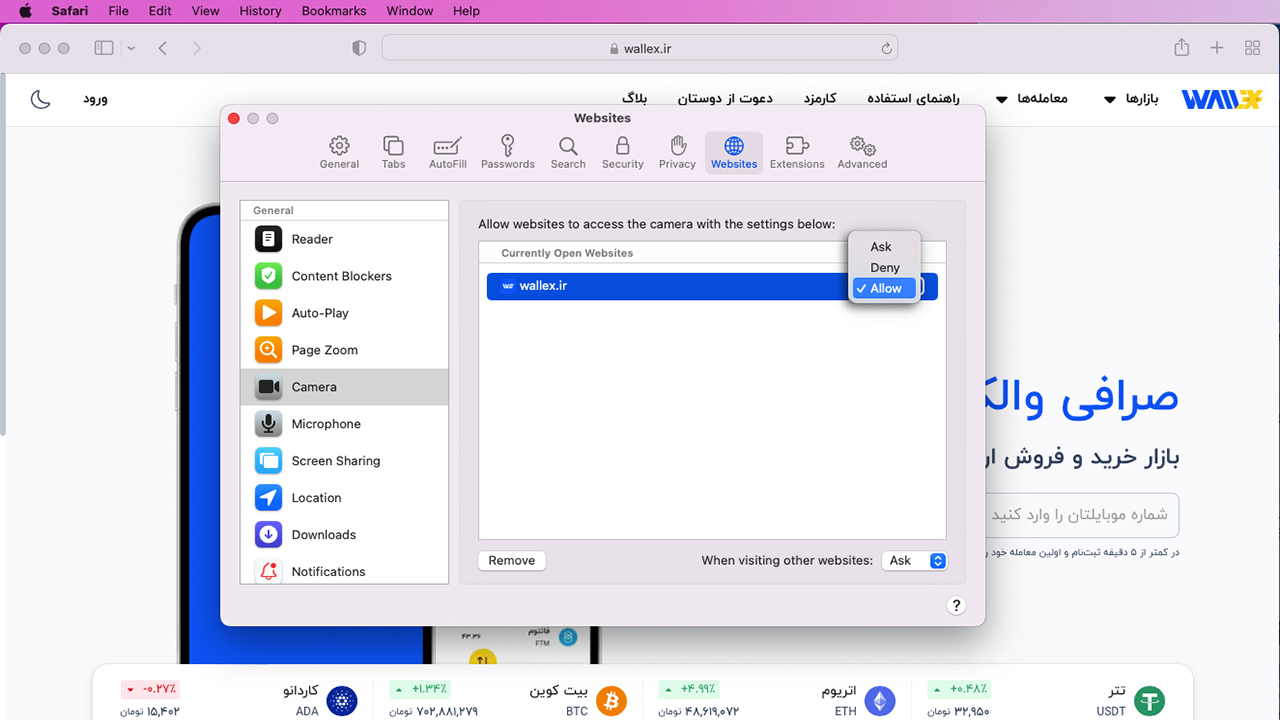Select Microphone in the sidebar
Viewport: 1280px width, 720px height.
[x=344, y=424]
